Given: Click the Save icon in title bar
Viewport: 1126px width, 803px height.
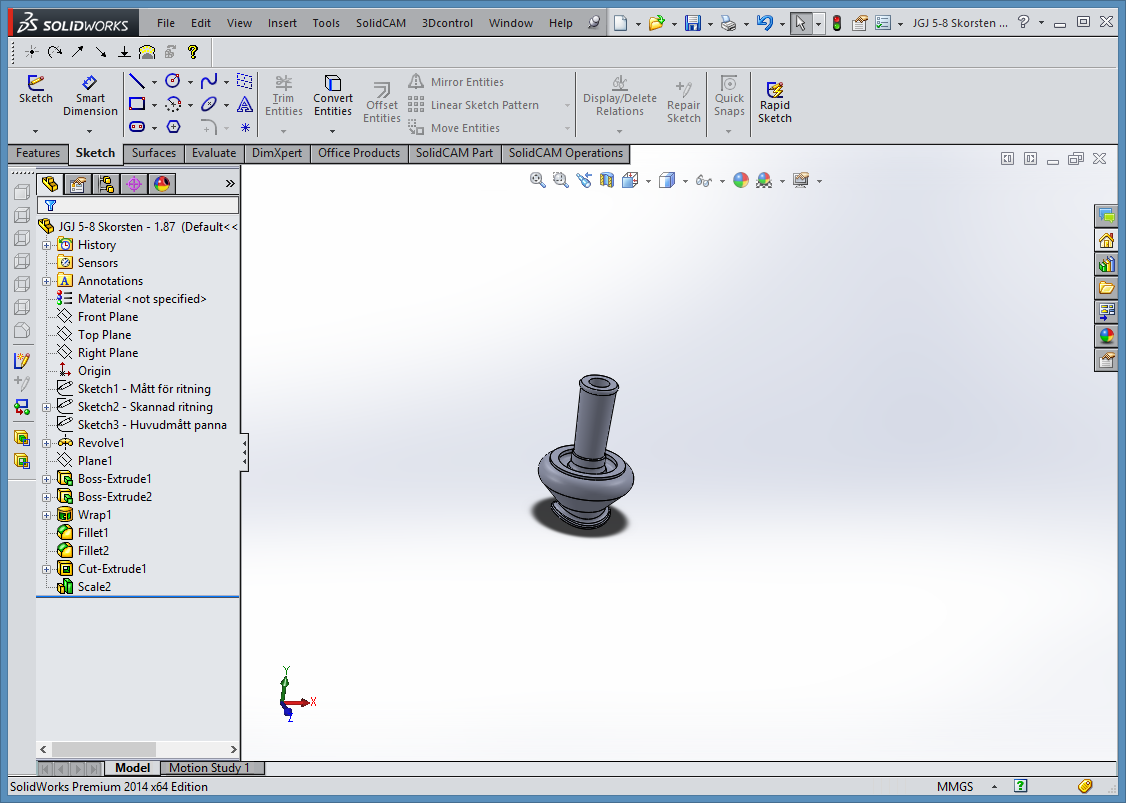Looking at the screenshot, I should [693, 23].
